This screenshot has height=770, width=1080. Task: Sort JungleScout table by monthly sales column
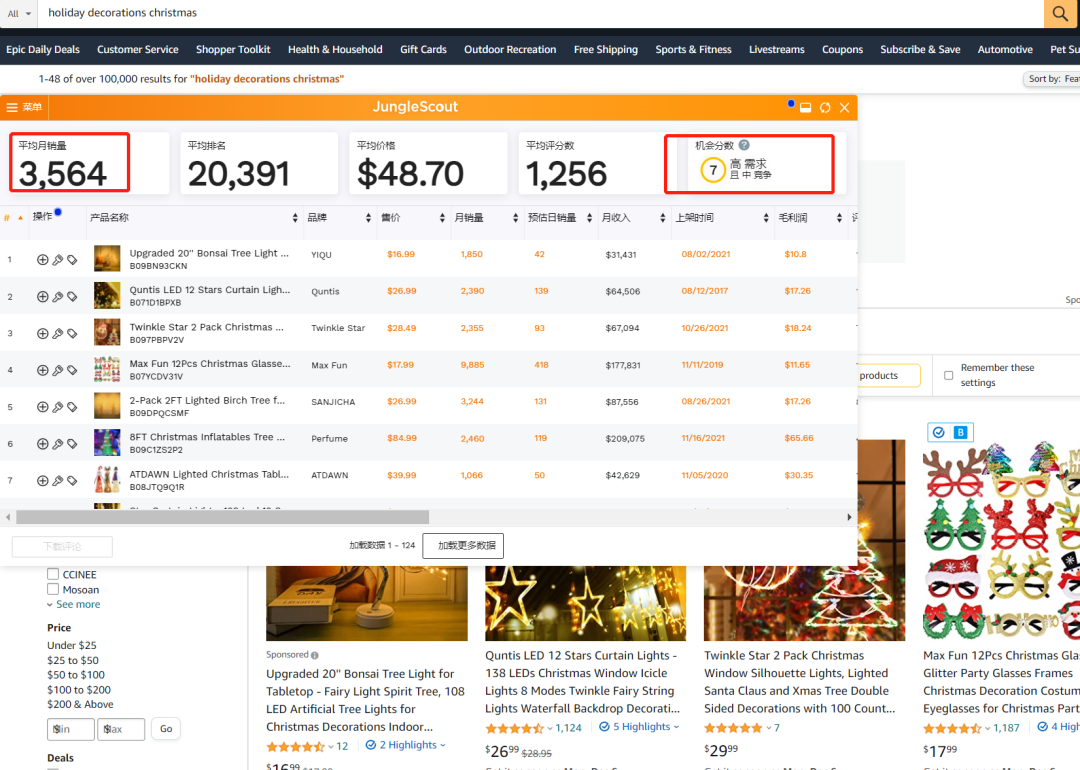tap(515, 218)
